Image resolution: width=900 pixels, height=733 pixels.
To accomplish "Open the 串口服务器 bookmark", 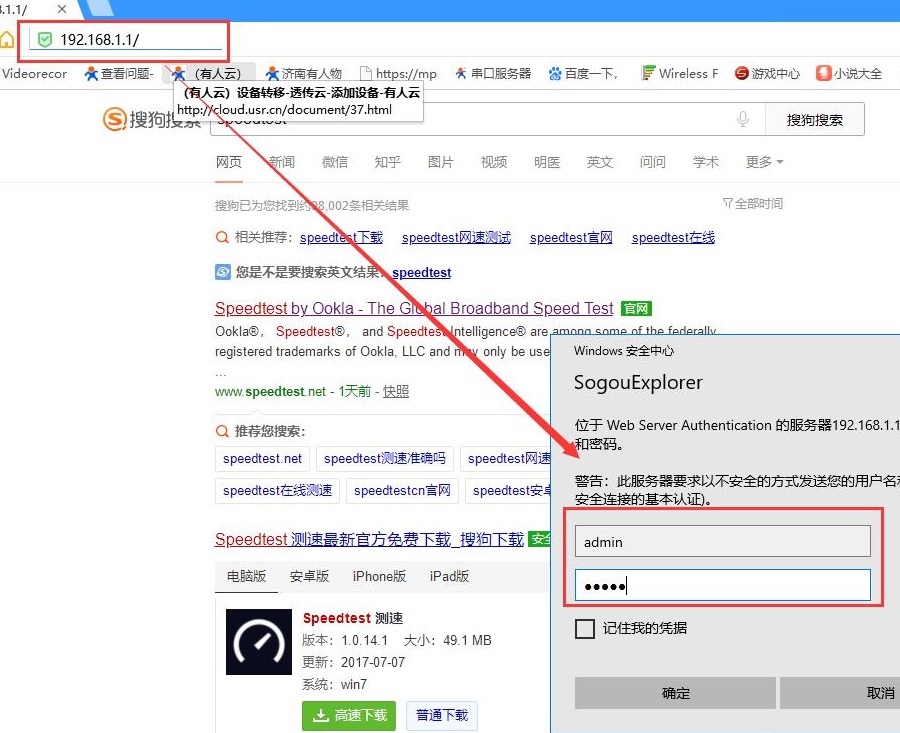I will coord(493,73).
